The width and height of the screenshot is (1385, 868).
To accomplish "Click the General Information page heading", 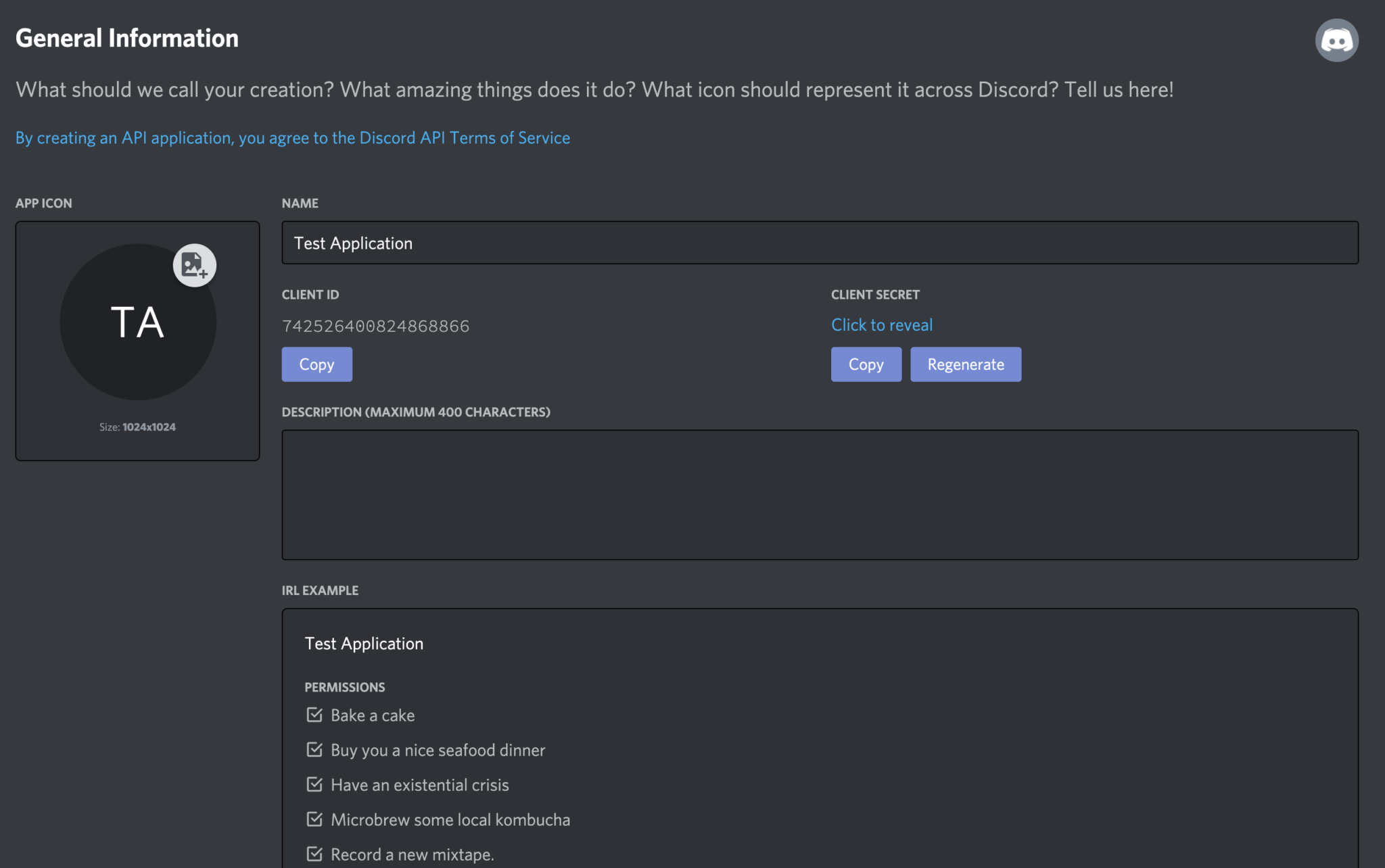I will pyautogui.click(x=126, y=38).
